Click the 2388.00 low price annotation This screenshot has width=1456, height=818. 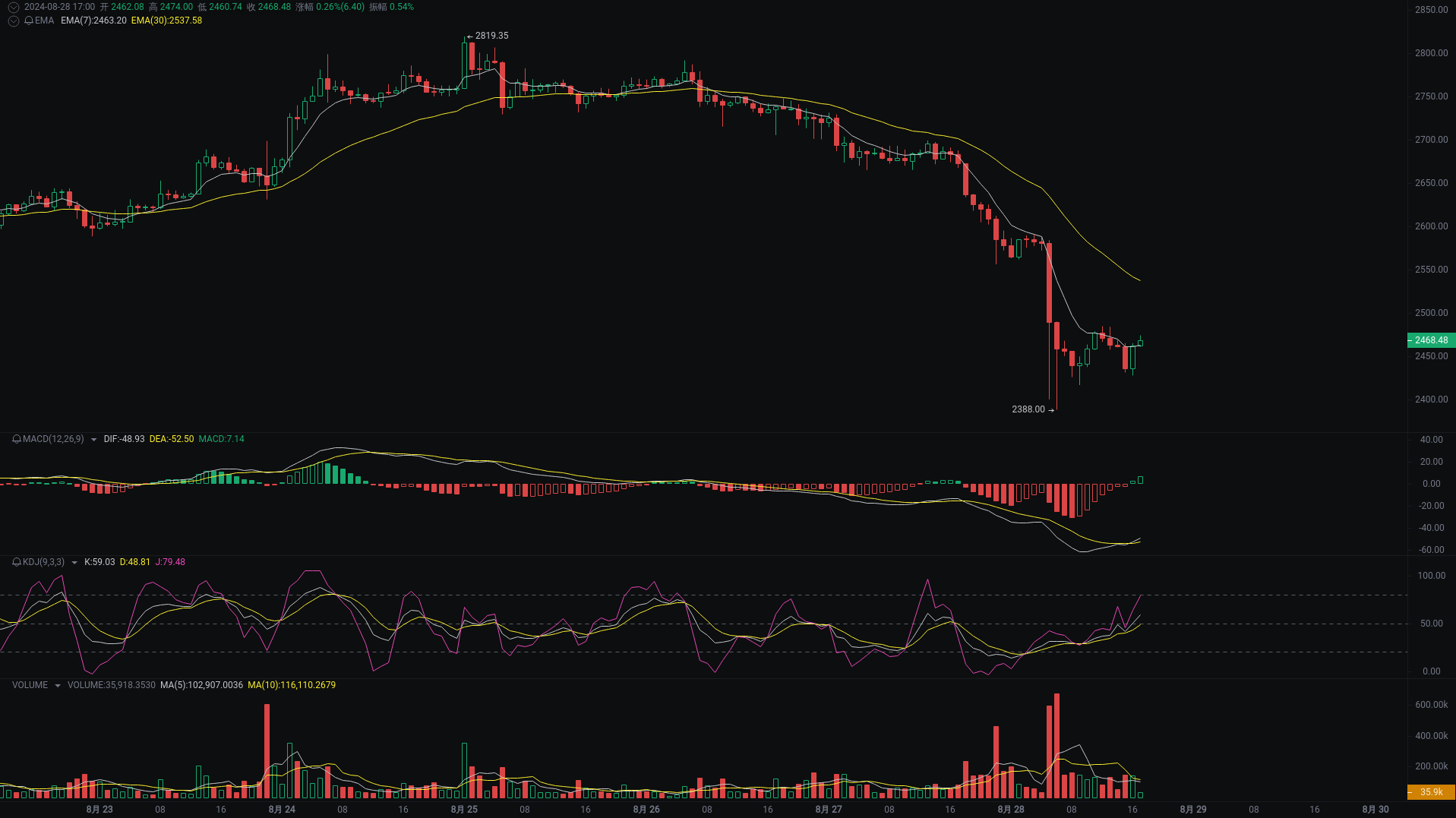tap(1028, 409)
